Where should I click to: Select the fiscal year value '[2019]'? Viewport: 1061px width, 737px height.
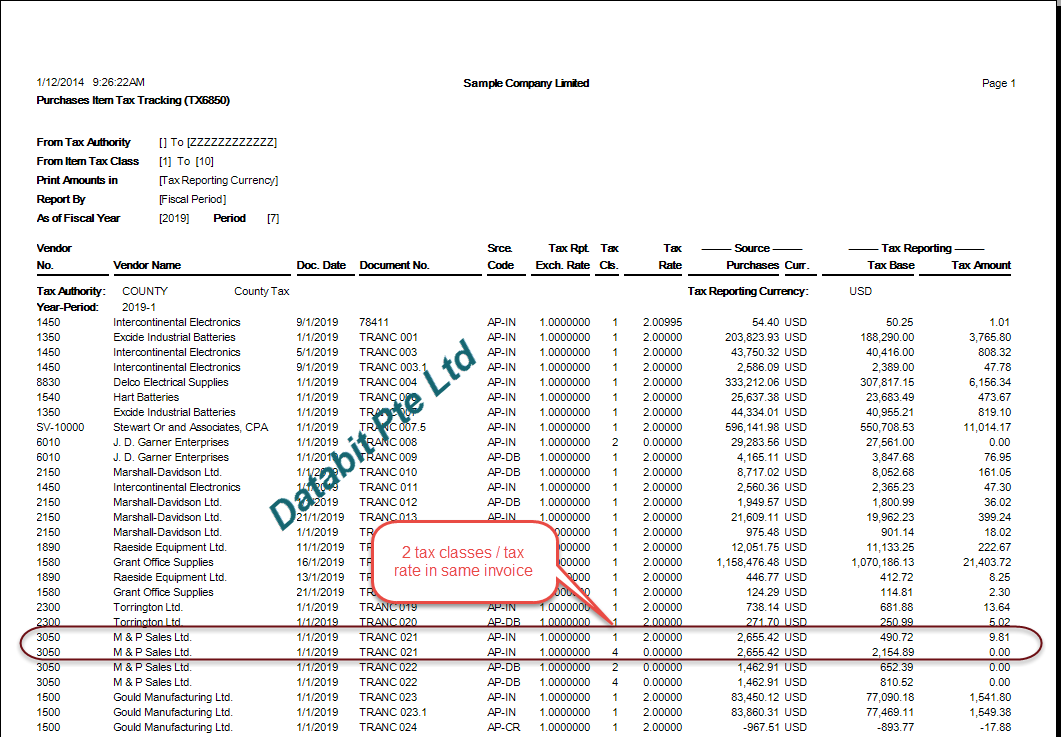pos(174,218)
